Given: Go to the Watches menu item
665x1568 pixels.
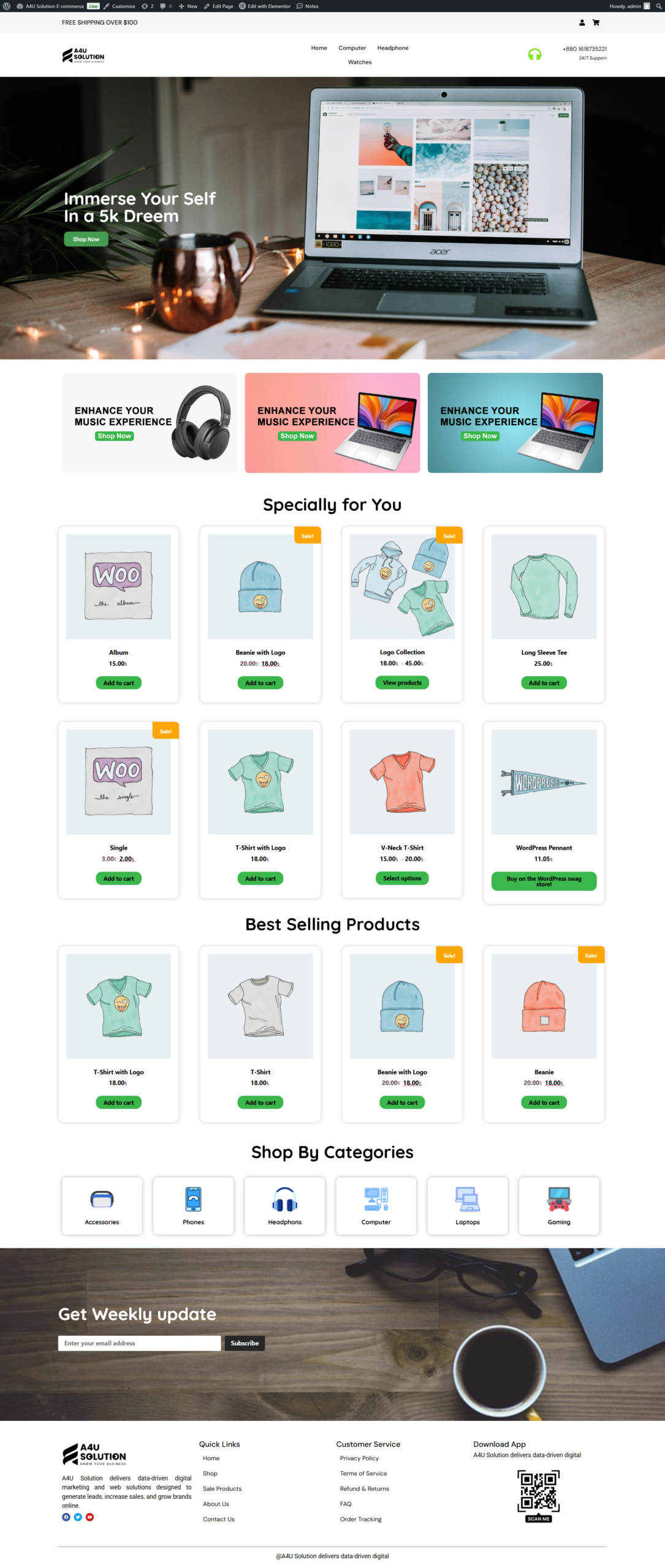Looking at the screenshot, I should click(x=360, y=62).
